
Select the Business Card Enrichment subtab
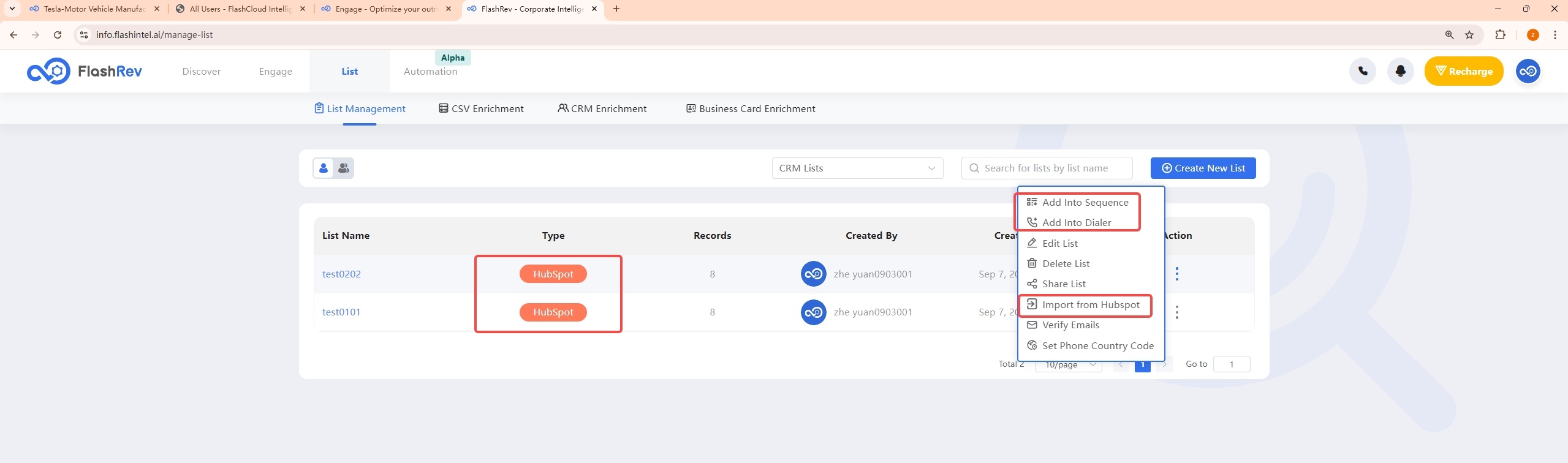pyautogui.click(x=751, y=108)
